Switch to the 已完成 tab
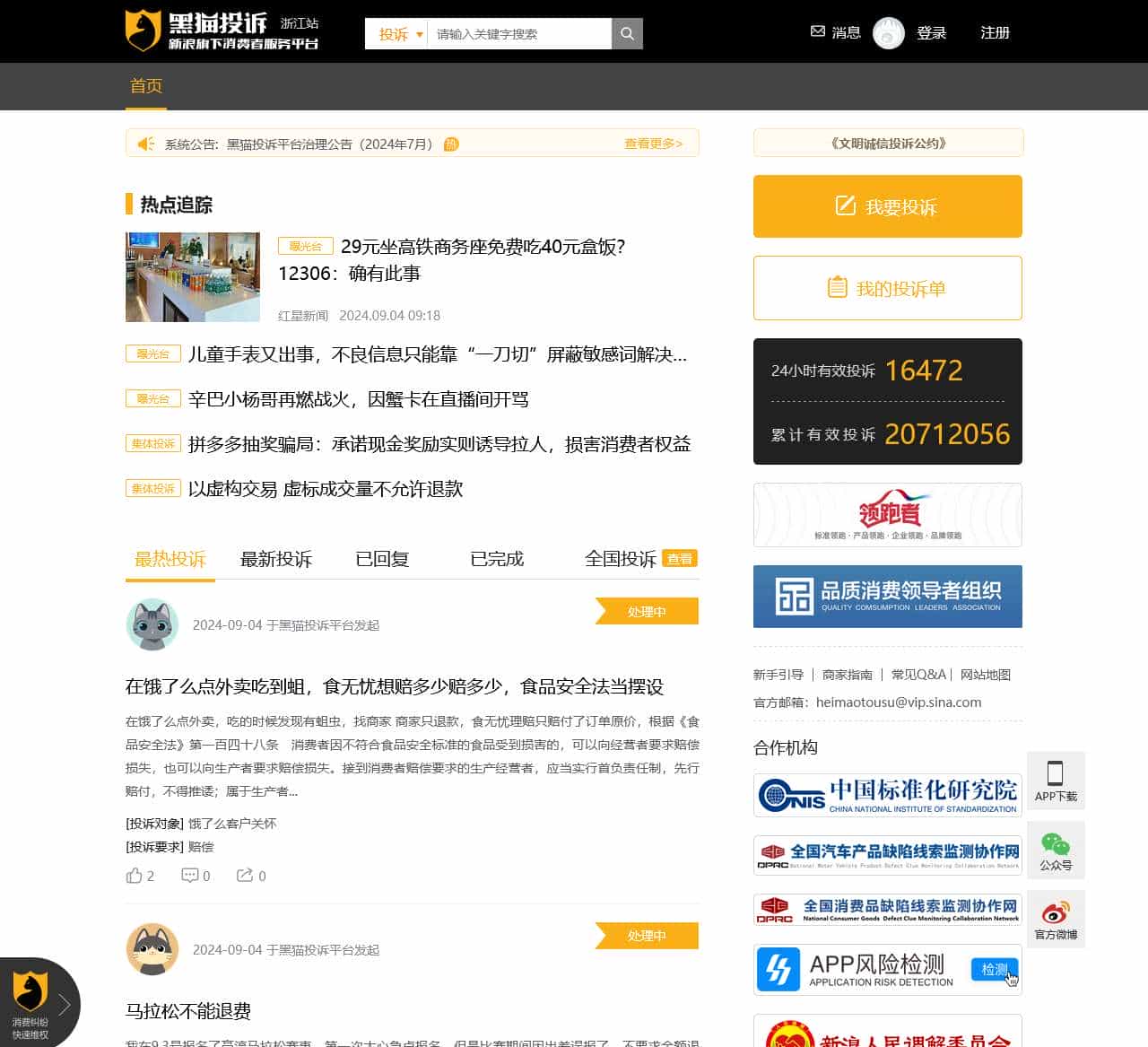The height and width of the screenshot is (1047, 1148). [496, 558]
